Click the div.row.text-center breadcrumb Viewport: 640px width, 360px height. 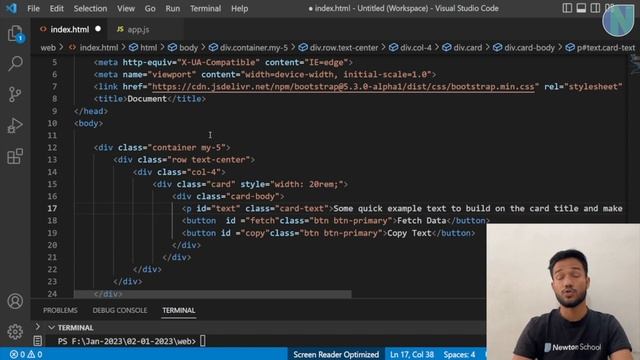coord(344,48)
